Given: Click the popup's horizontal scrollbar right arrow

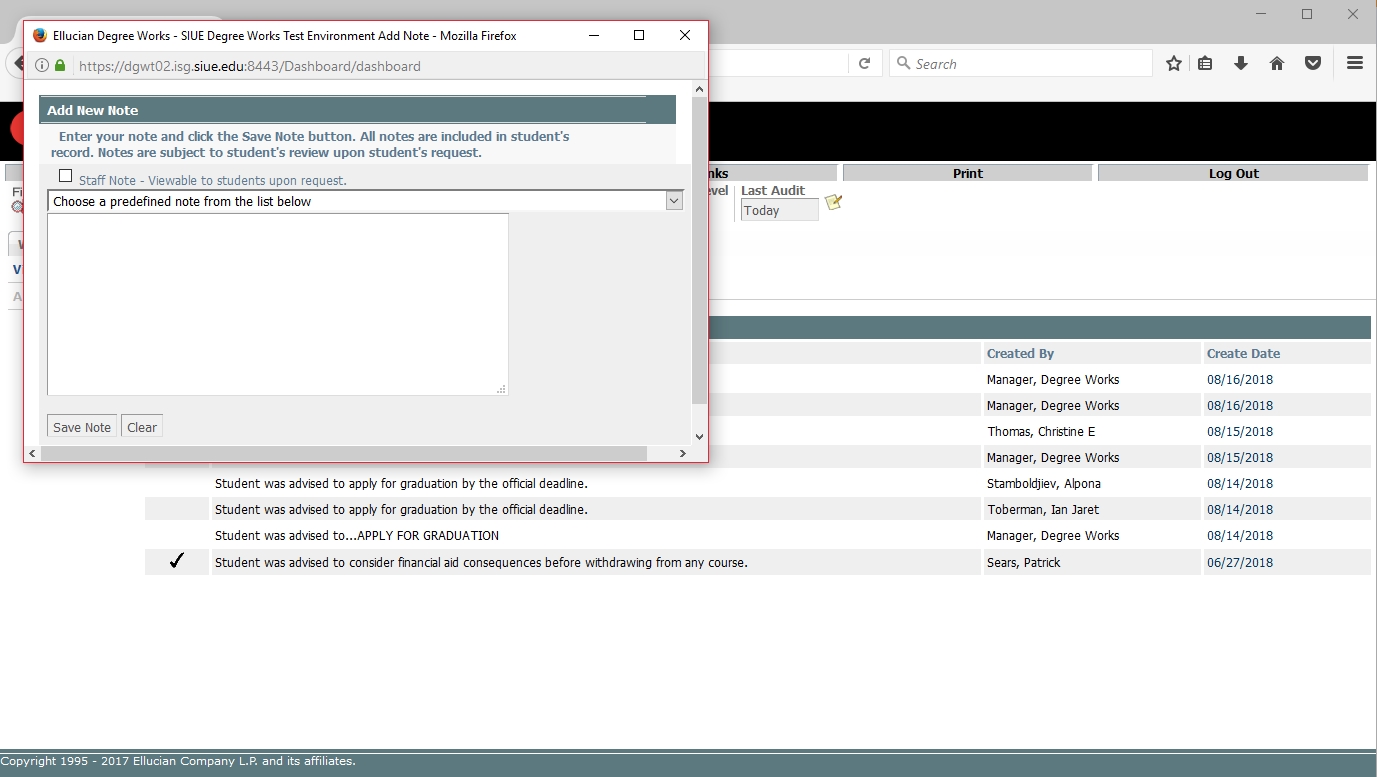Looking at the screenshot, I should point(683,454).
